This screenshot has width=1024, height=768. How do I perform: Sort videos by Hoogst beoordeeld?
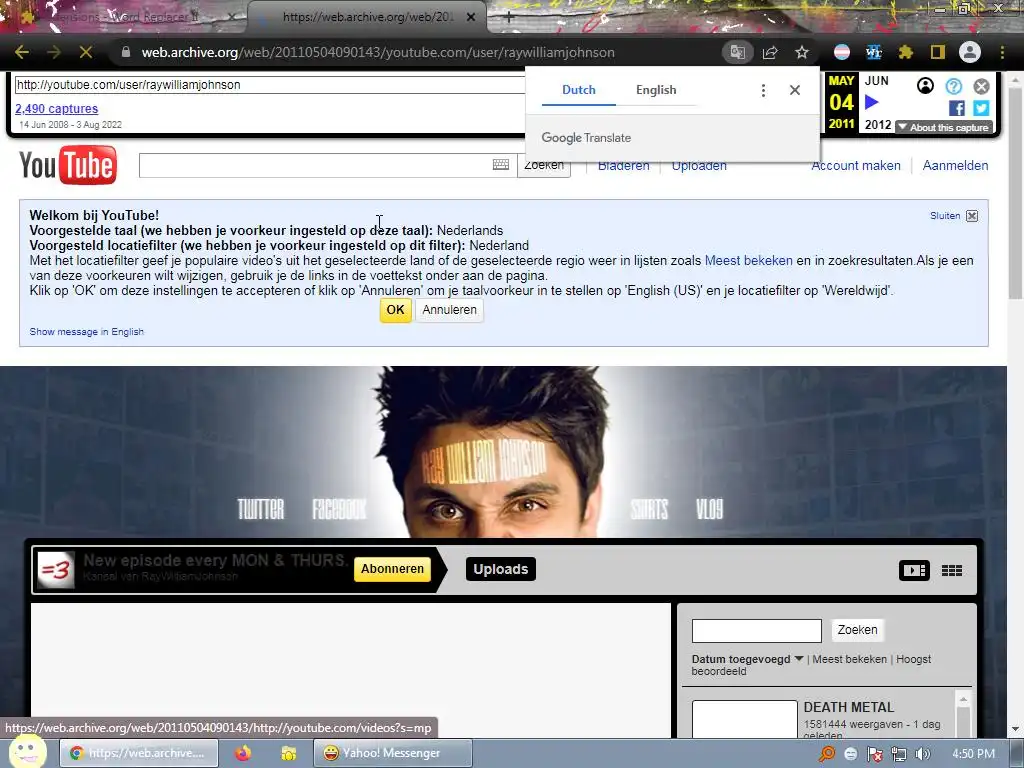[x=811, y=665]
